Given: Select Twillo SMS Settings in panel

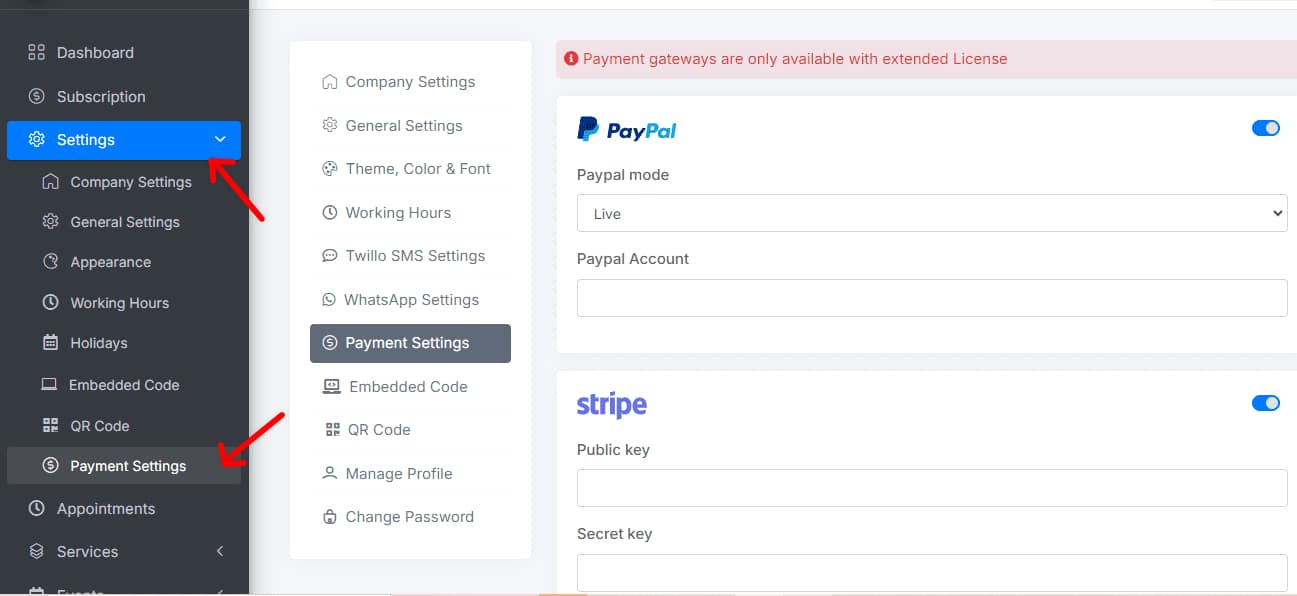Looking at the screenshot, I should tap(415, 255).
